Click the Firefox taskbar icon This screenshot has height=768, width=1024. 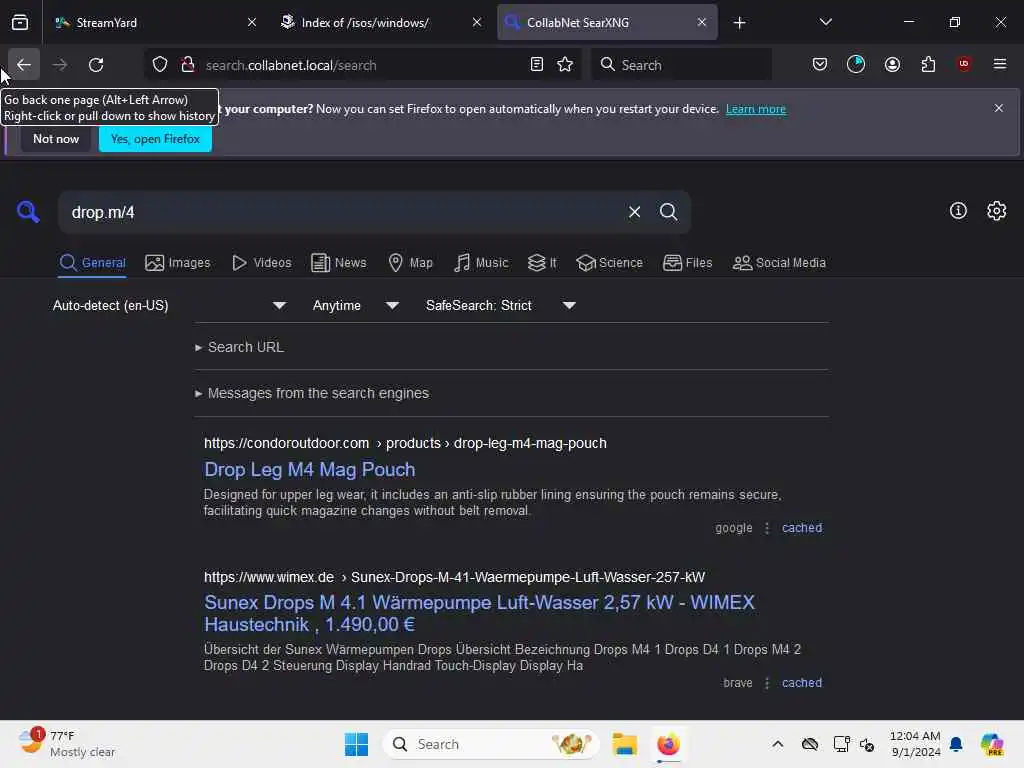(x=668, y=744)
